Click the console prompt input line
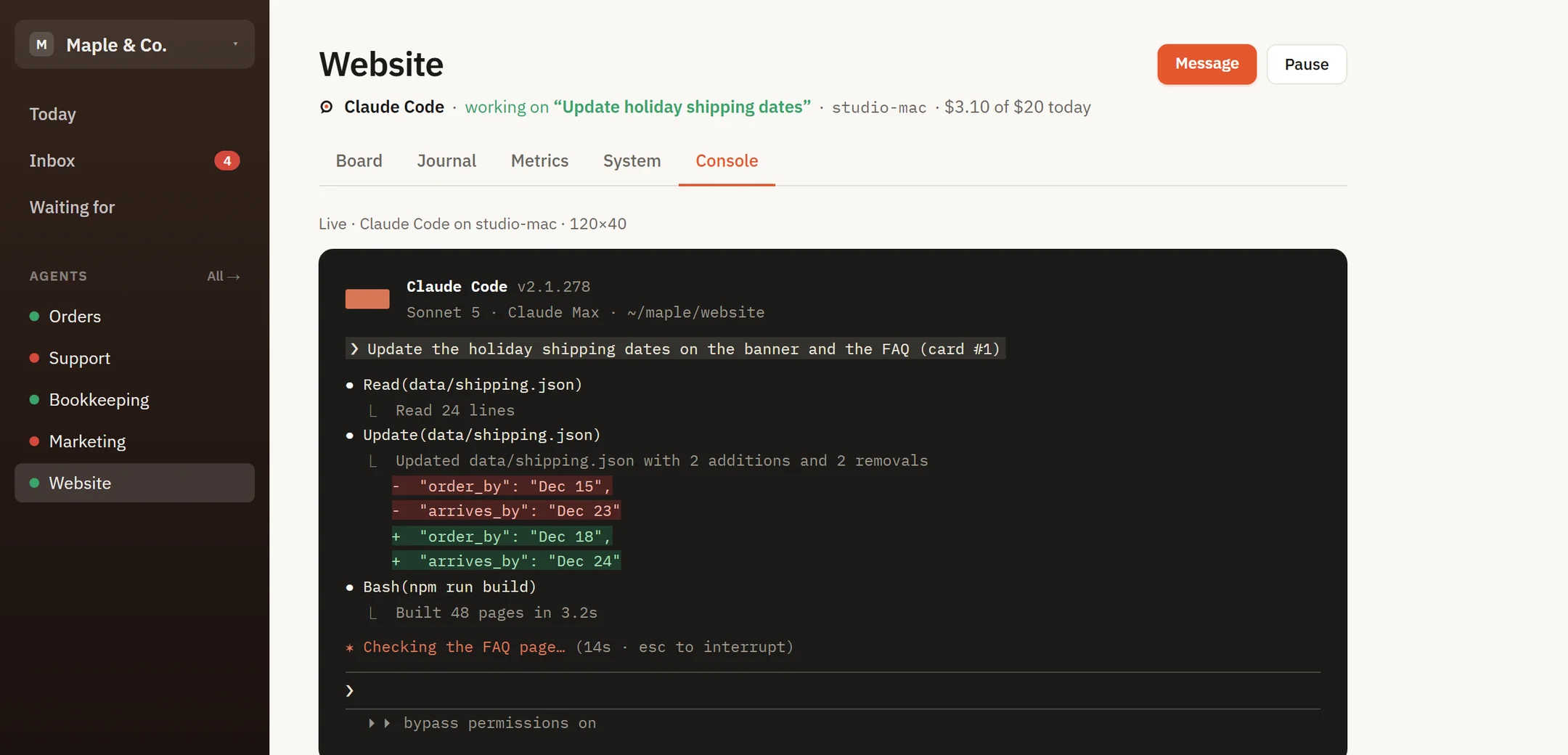The image size is (1568, 755). [833, 690]
